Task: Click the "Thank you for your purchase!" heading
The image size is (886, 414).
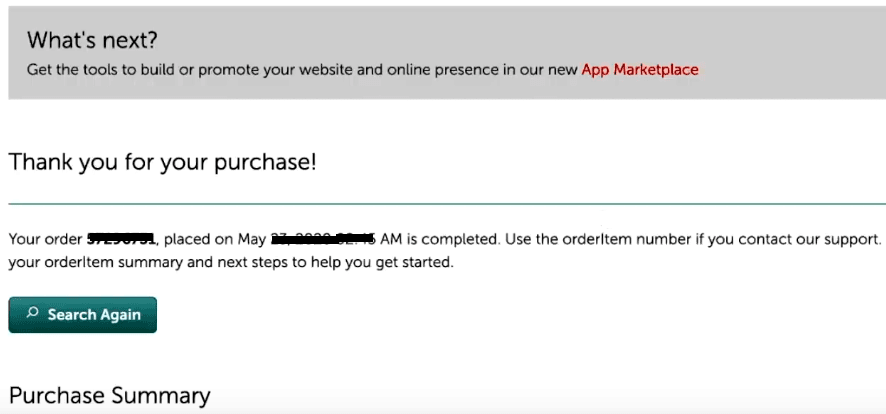Action: (x=162, y=160)
